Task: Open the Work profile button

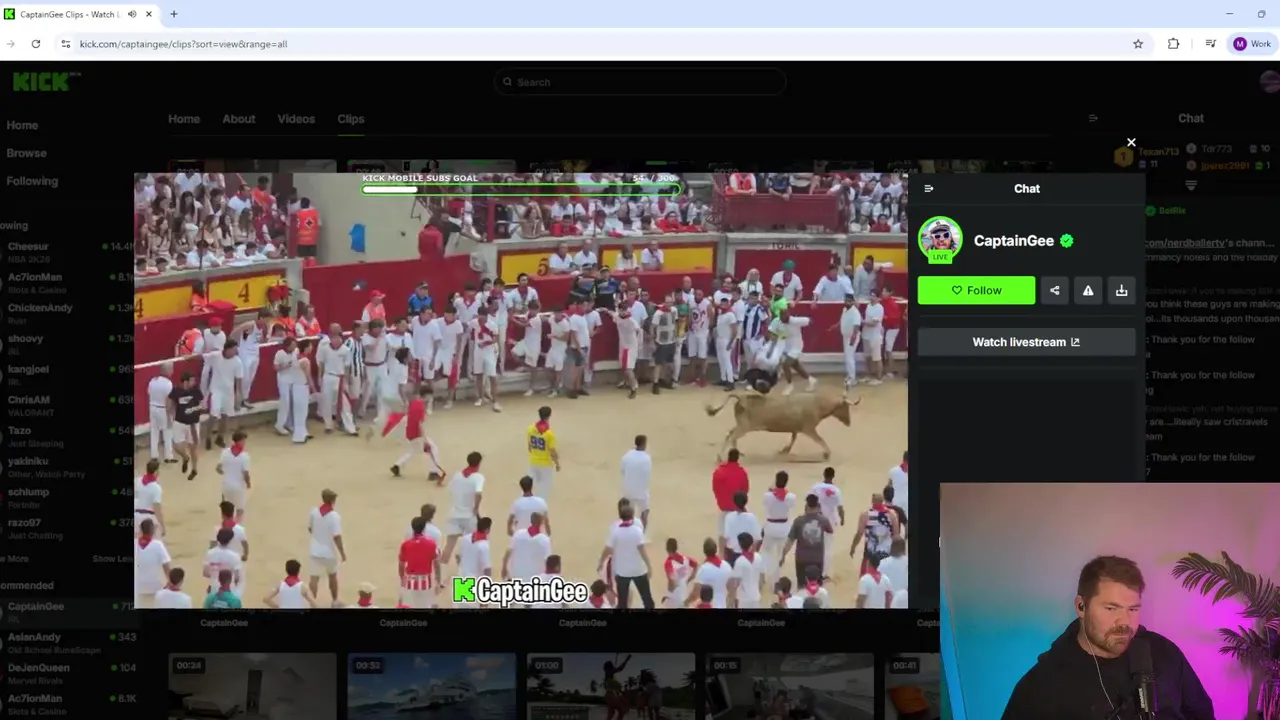Action: [x=1252, y=44]
